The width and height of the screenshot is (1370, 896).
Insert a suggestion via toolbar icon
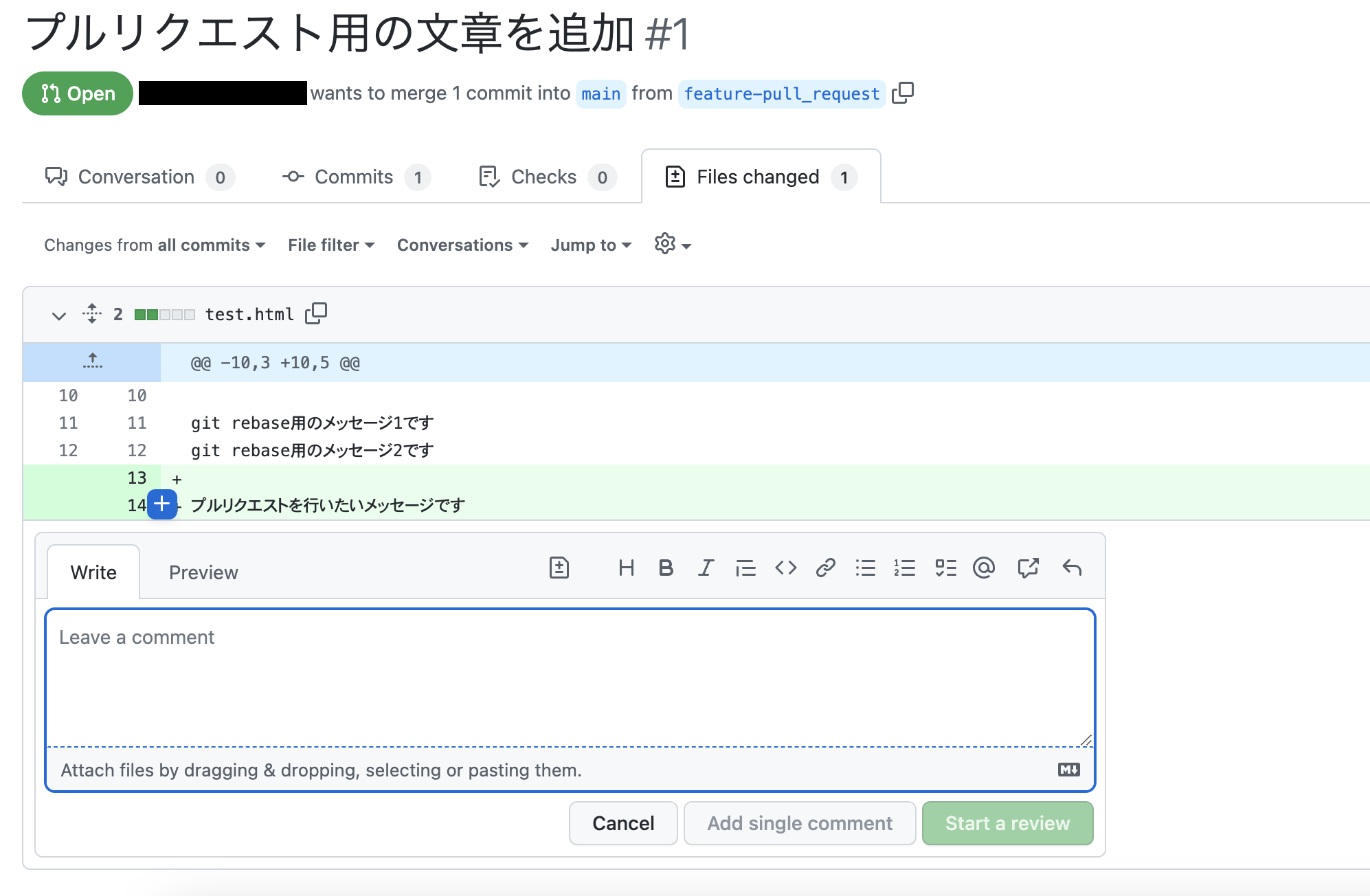559,568
